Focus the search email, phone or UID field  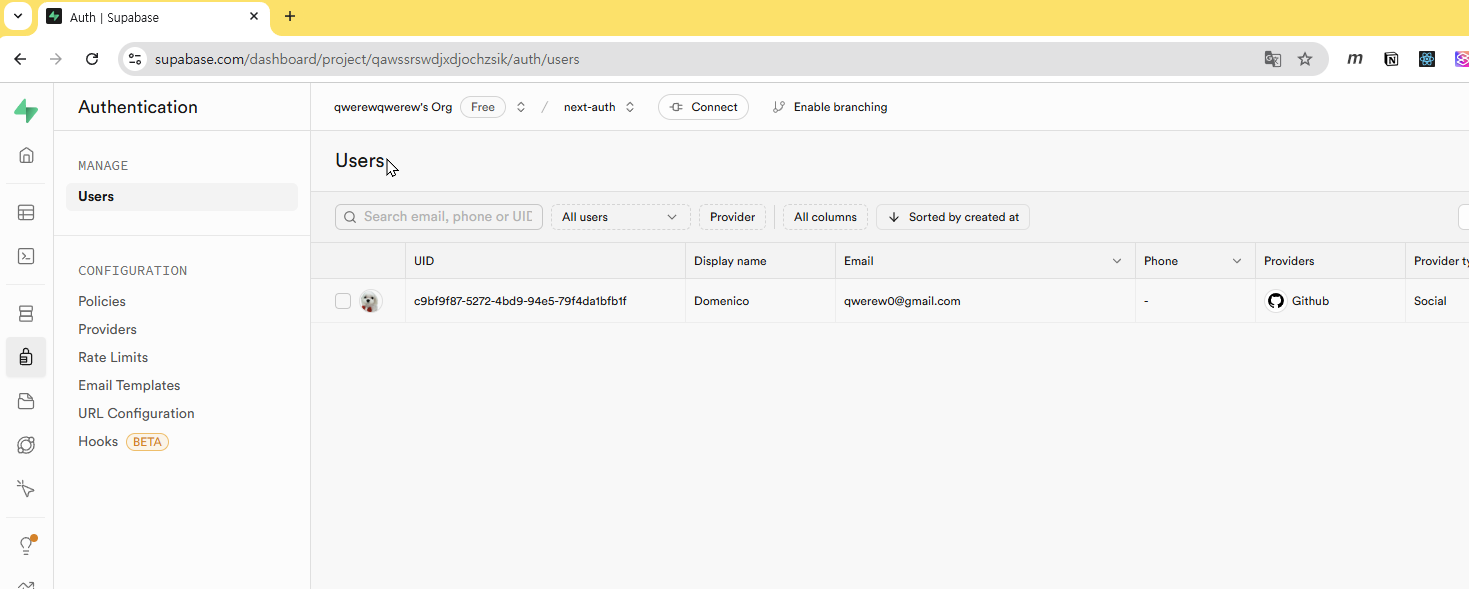(x=446, y=217)
